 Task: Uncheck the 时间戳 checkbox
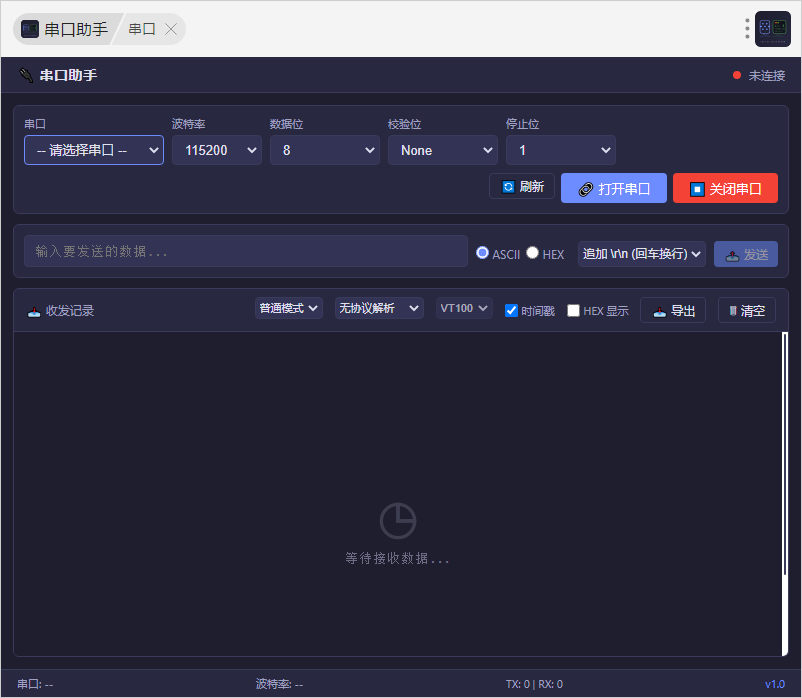click(x=511, y=310)
